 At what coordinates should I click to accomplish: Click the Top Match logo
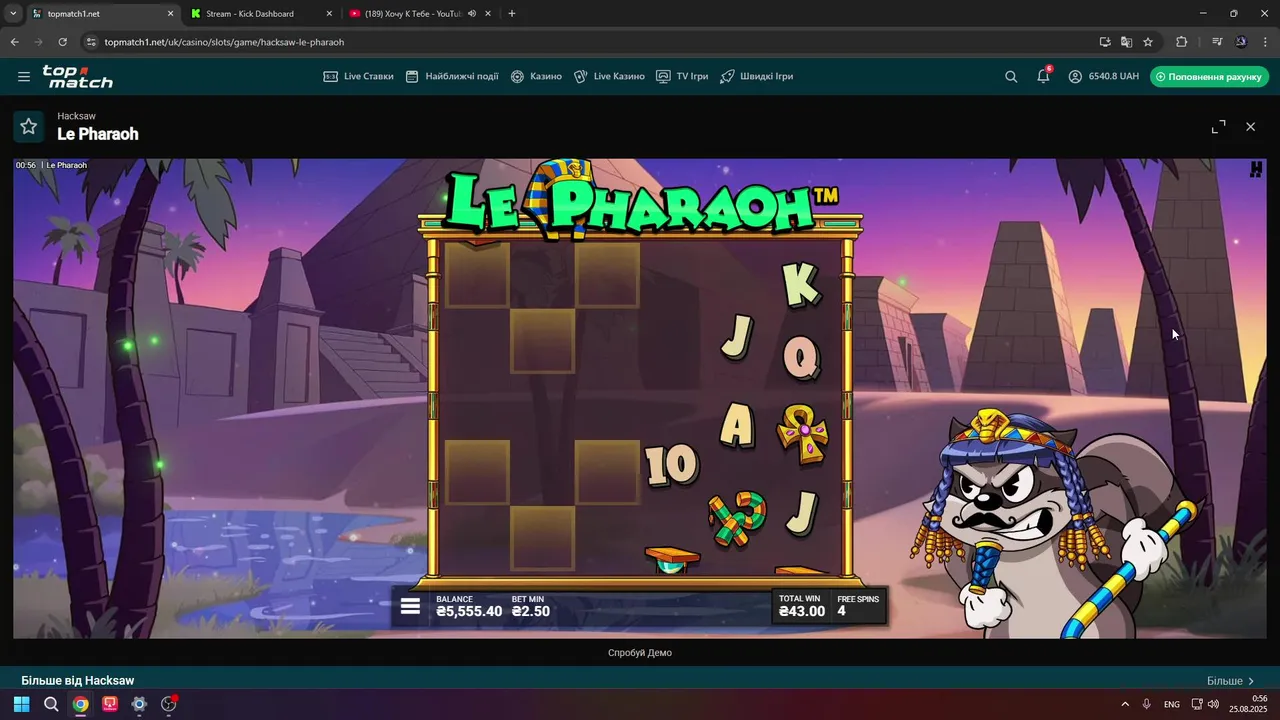[x=77, y=76]
